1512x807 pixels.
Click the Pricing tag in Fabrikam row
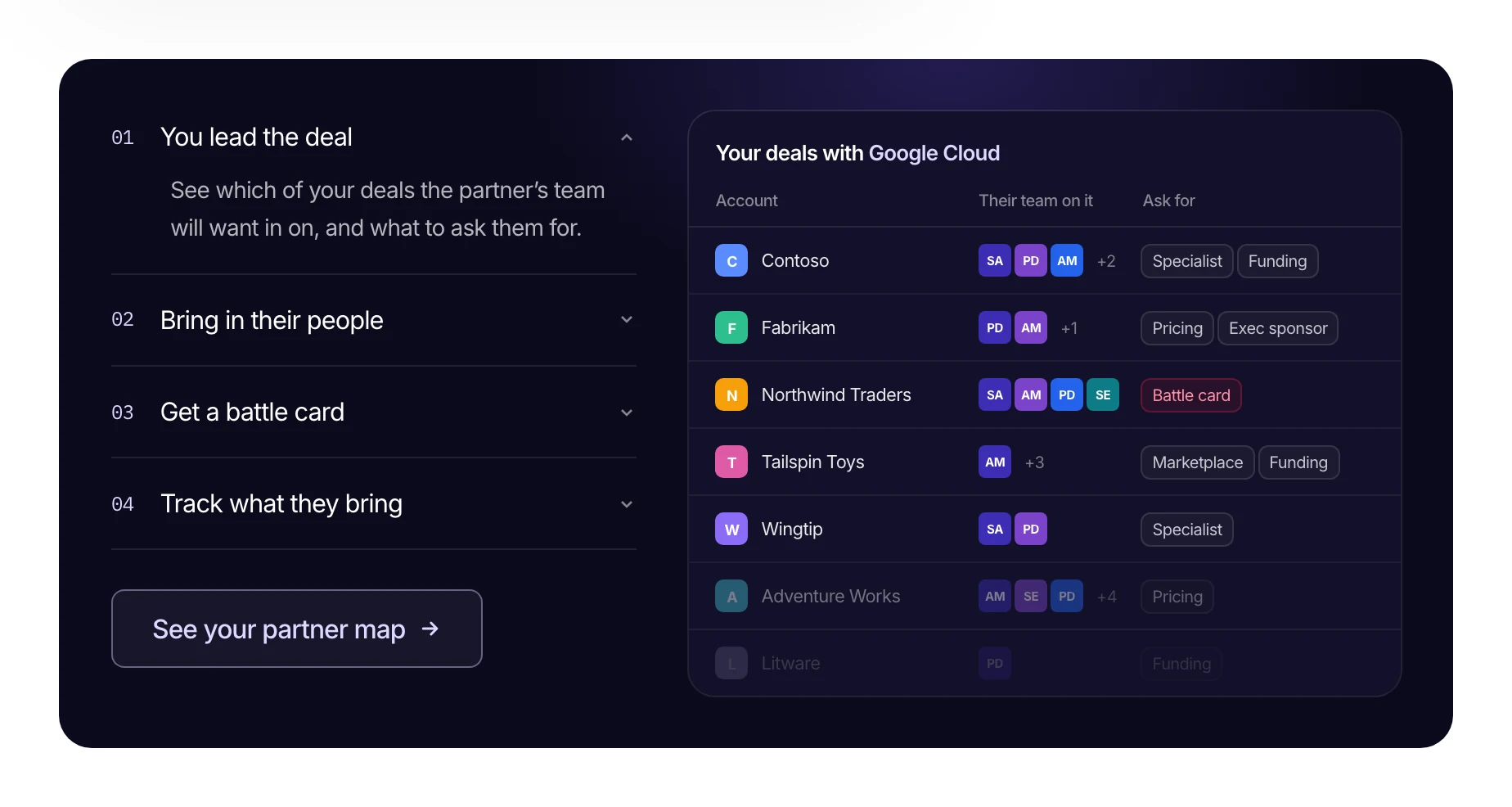pyautogui.click(x=1177, y=328)
